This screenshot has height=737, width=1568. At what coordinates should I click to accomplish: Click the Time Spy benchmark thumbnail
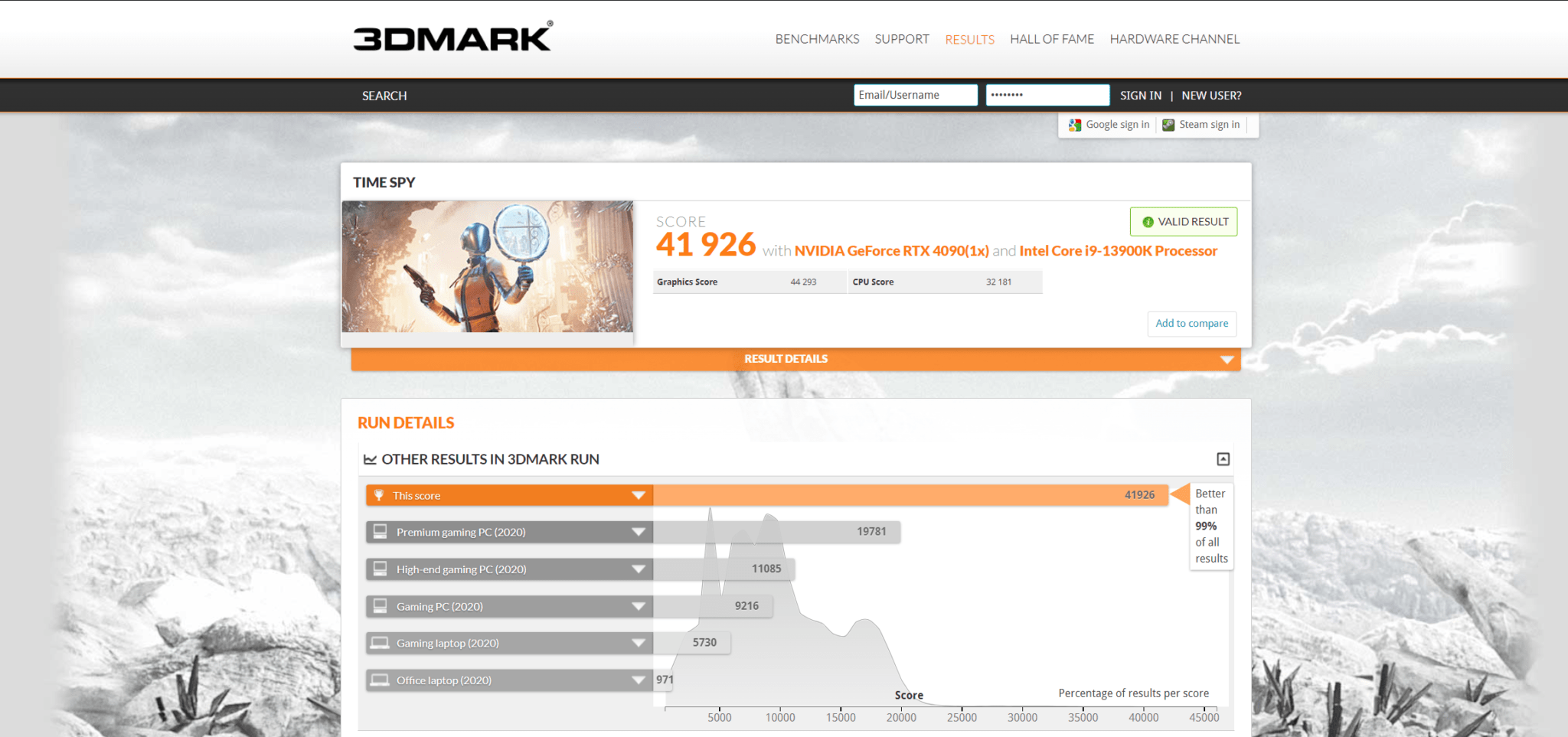click(488, 266)
